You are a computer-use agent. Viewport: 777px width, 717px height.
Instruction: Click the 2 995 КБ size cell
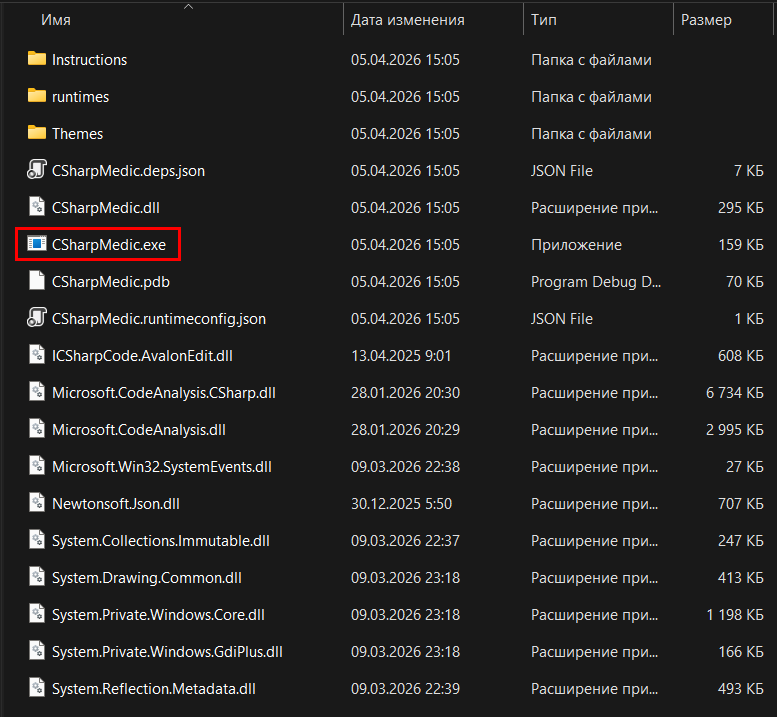(x=734, y=430)
